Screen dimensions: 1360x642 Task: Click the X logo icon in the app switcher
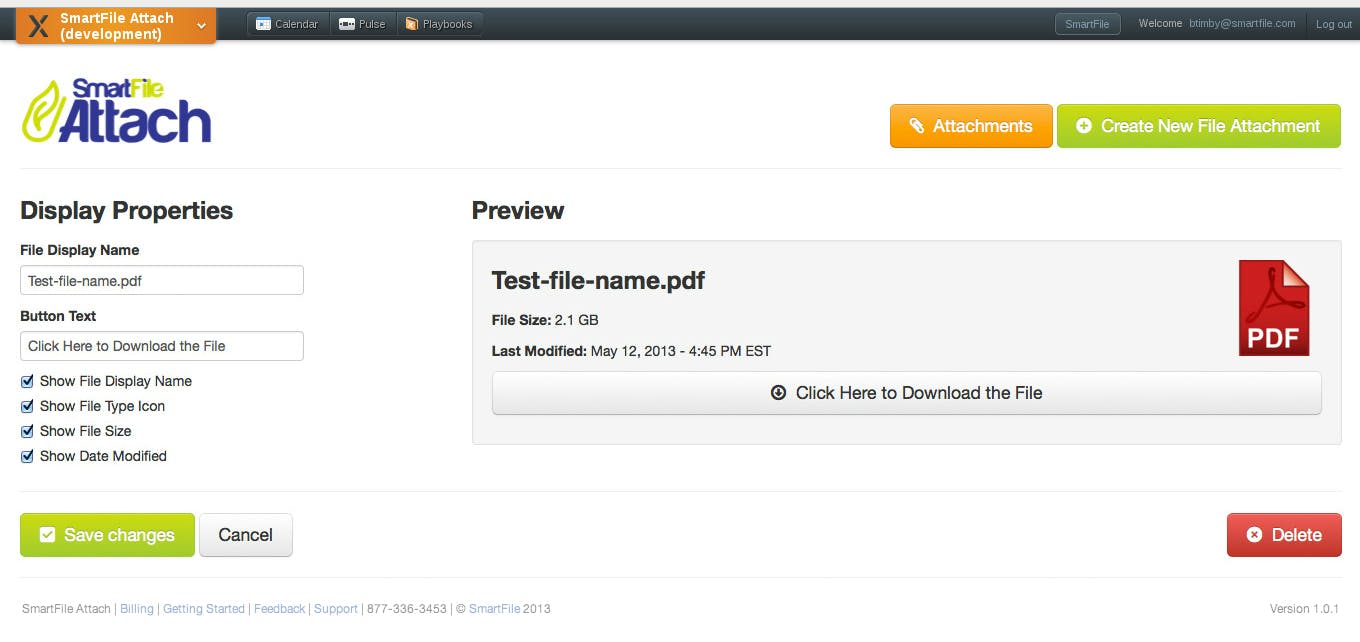pyautogui.click(x=38, y=27)
